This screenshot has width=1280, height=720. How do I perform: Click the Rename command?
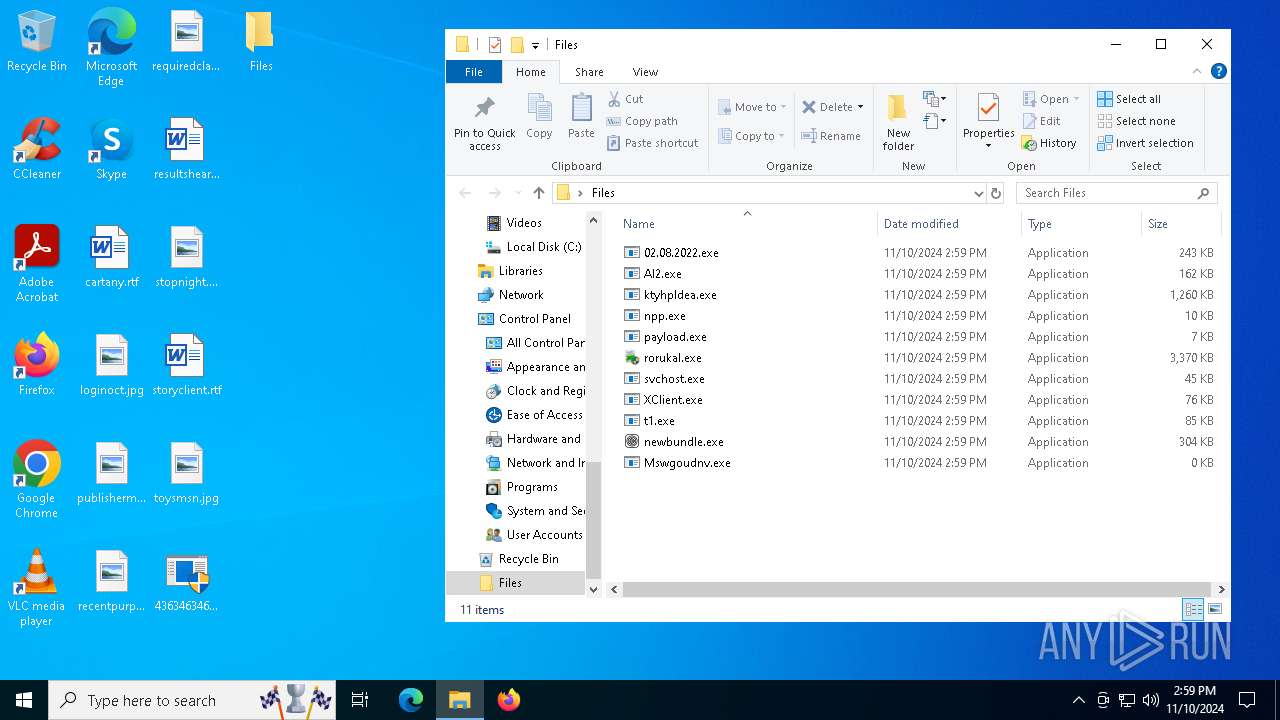(x=830, y=136)
